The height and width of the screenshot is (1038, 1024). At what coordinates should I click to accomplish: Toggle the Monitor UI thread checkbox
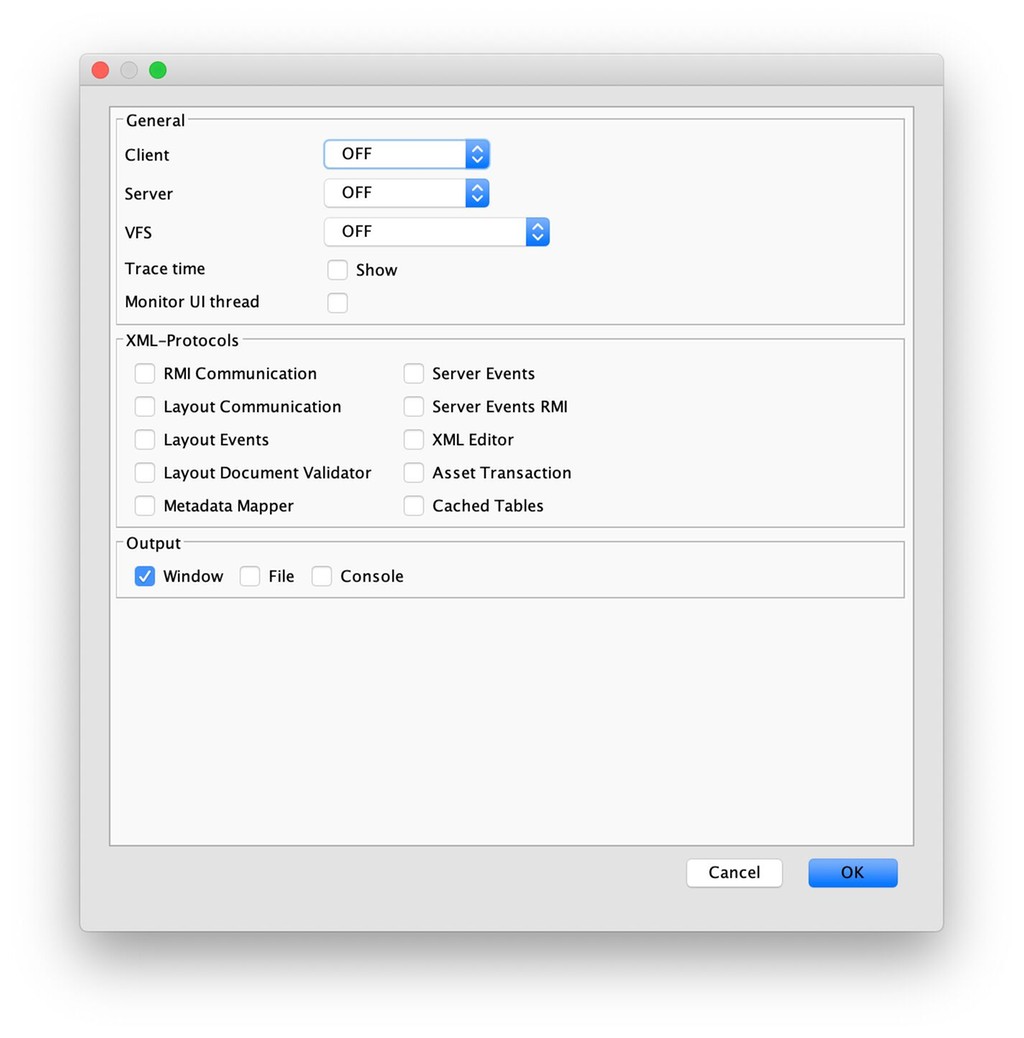pos(338,303)
